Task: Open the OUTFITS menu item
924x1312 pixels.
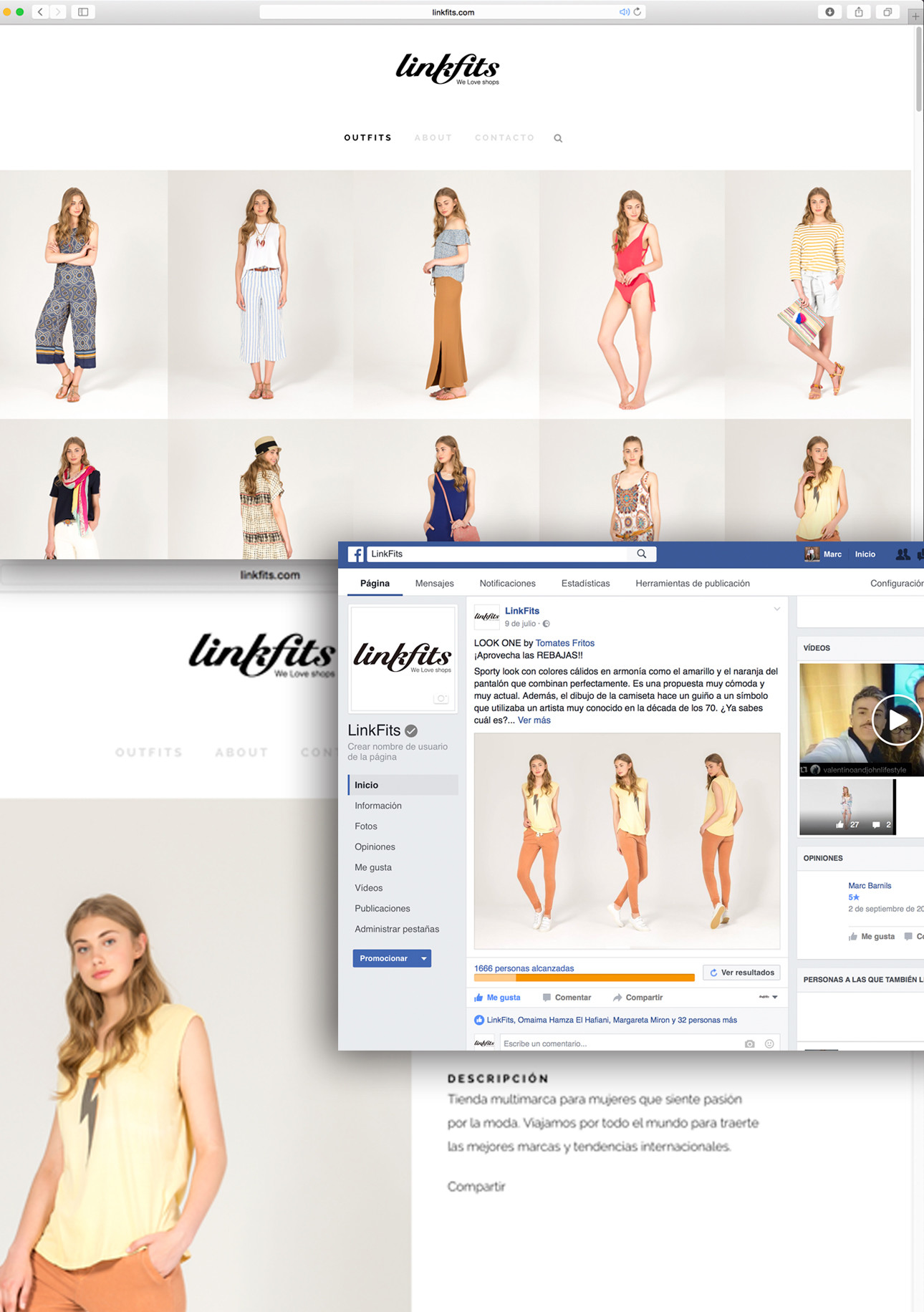Action: pos(367,138)
